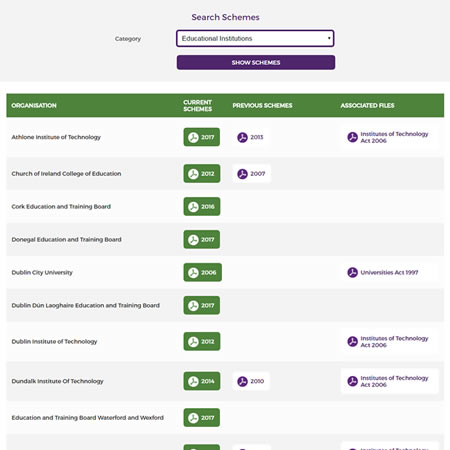Open Dublin Dún Laoghaire ETB 2017 scheme

202,305
